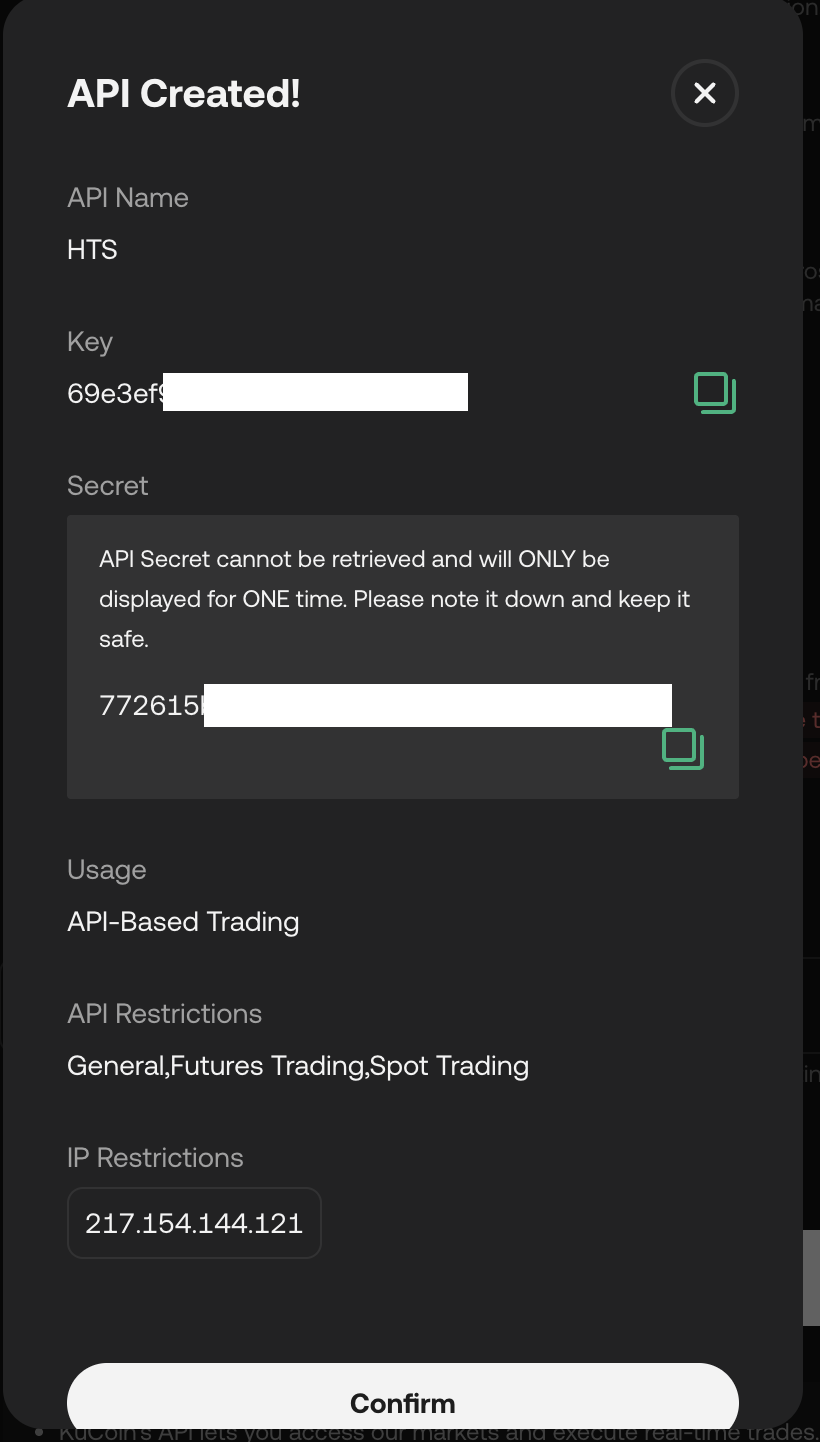Click the IP Restrictions section label
The width and height of the screenshot is (820, 1442).
(x=155, y=1157)
